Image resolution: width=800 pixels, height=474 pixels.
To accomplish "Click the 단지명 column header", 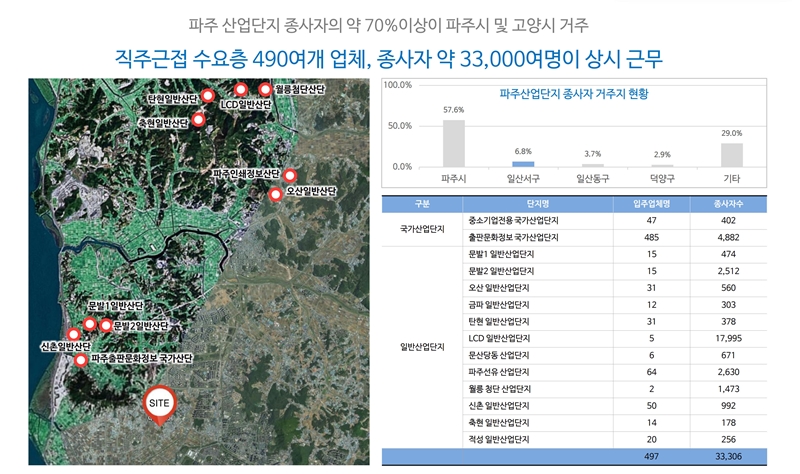I will click(x=511, y=203).
